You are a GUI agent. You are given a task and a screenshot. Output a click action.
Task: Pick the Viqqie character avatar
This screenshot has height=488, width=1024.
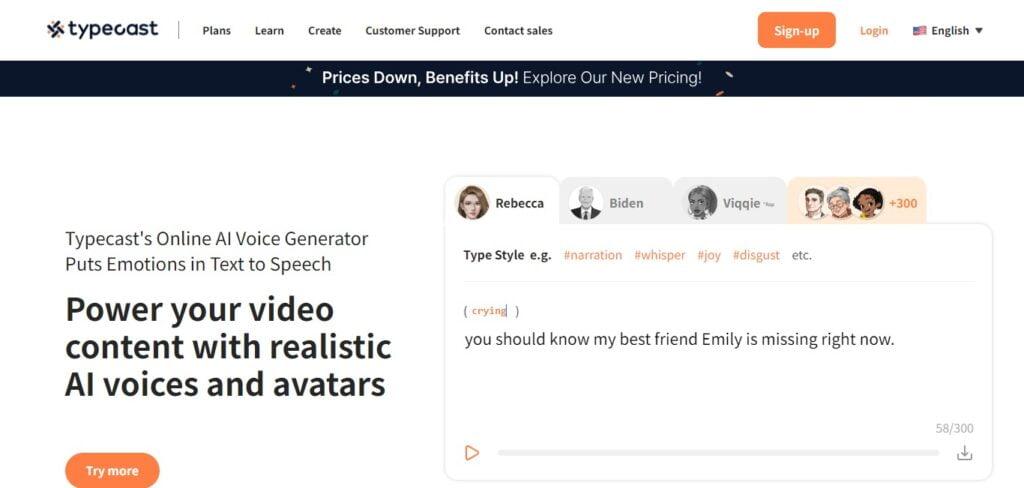click(701, 203)
